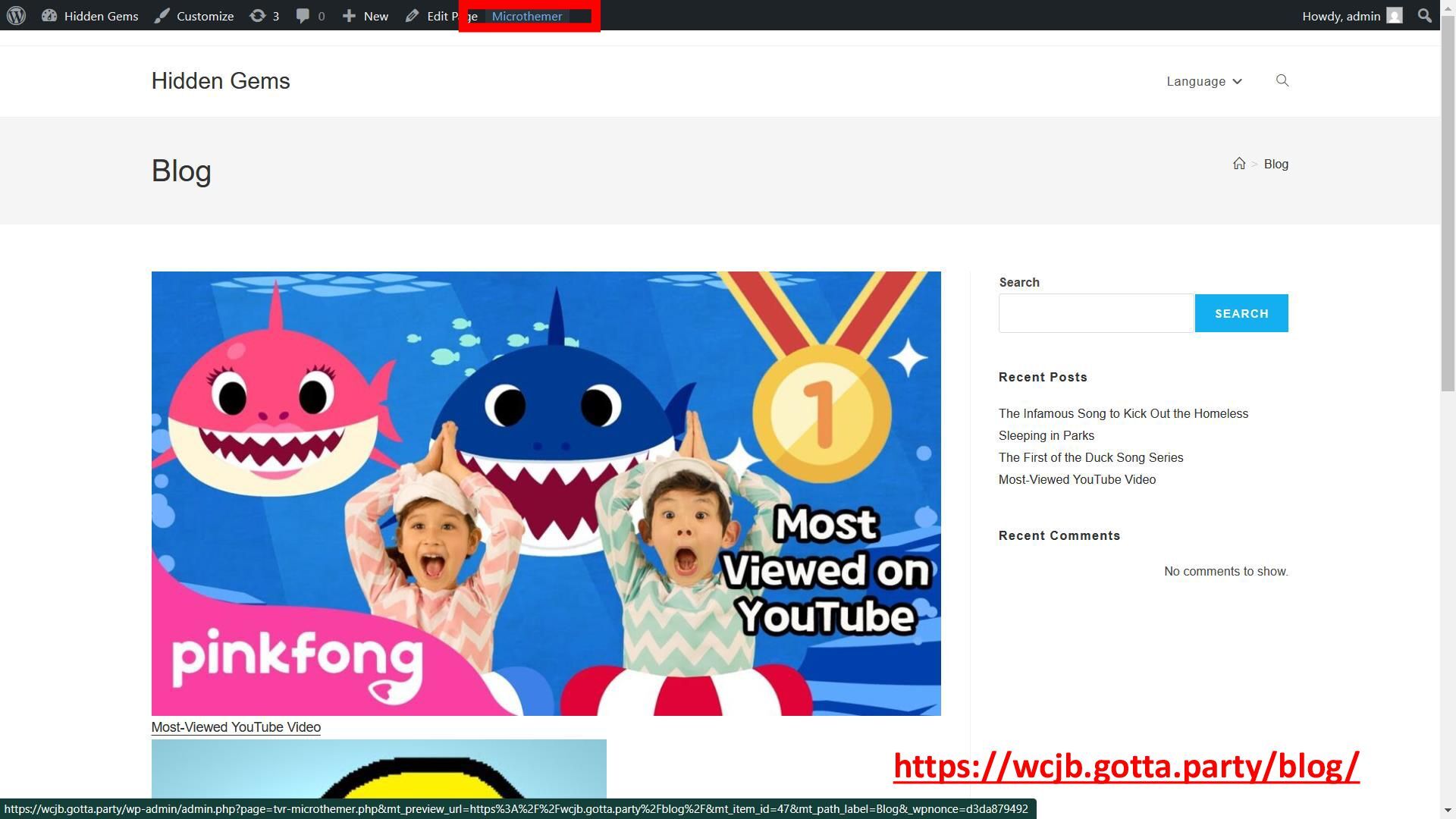Image resolution: width=1456 pixels, height=819 pixels.
Task: Edit Page from admin bar
Action: point(441,16)
